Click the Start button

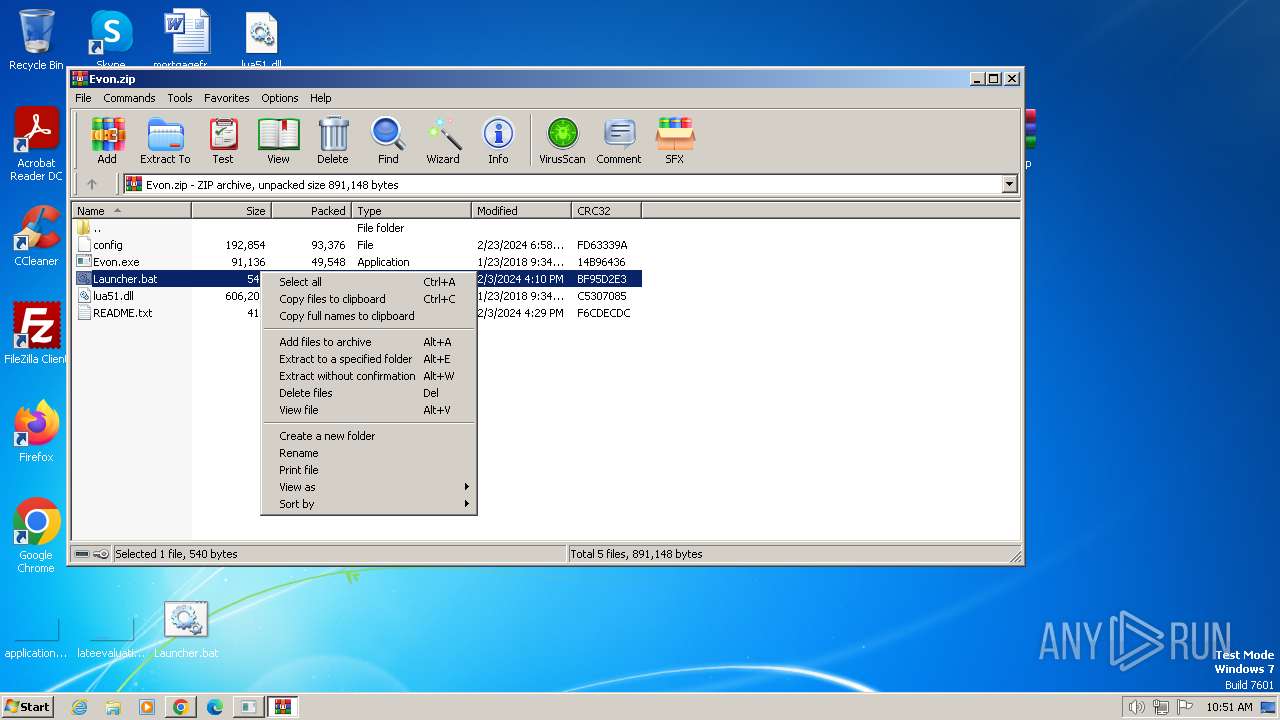[x=28, y=707]
